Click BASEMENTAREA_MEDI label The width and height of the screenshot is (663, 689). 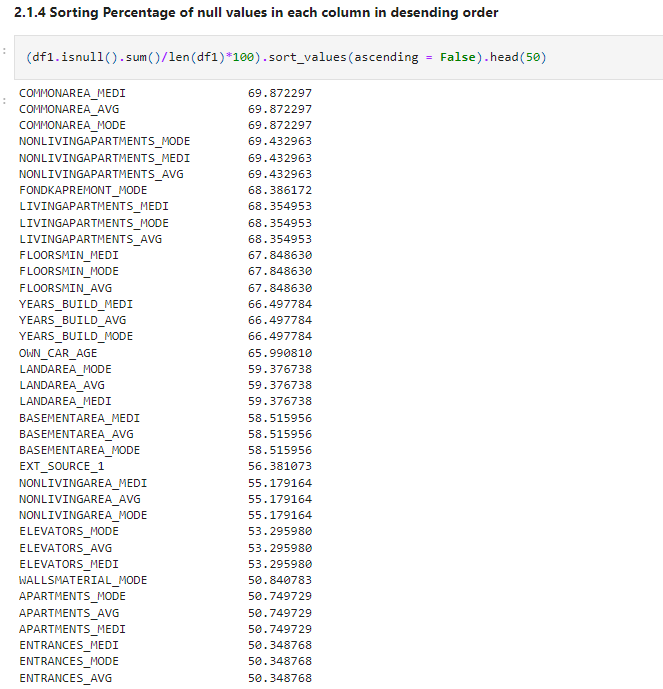click(x=80, y=418)
